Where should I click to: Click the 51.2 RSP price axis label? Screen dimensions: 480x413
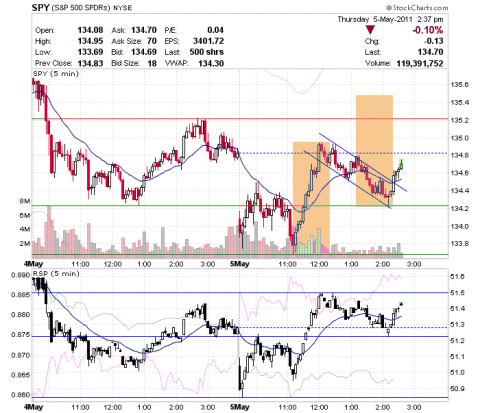[458, 341]
